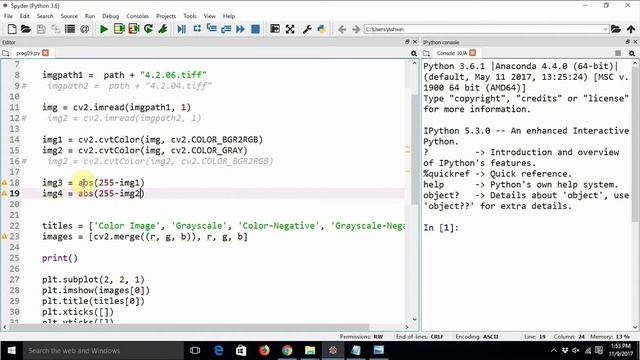Start debugging with the debug file icon
Screen dimensions: 640x360
coord(182,29)
